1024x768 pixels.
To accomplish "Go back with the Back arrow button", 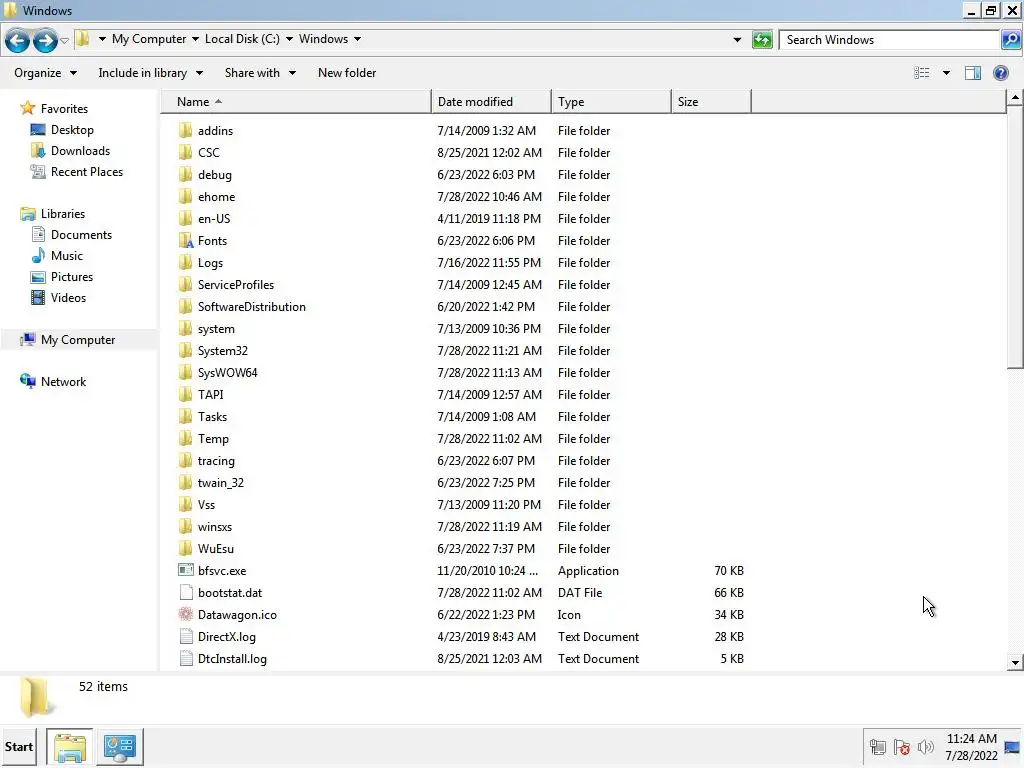I will coord(18,40).
